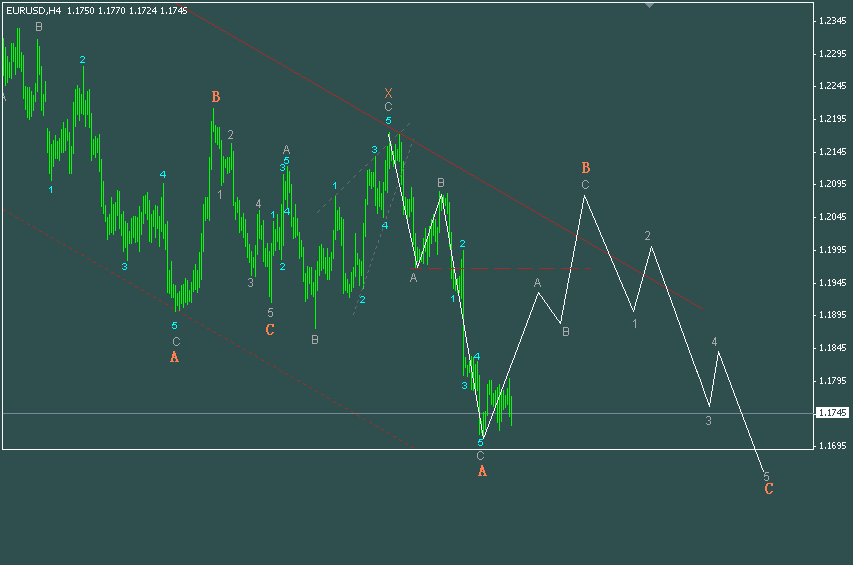The height and width of the screenshot is (565, 853).
Task: Select gray A label on the white forecast line
Action: [x=537, y=283]
